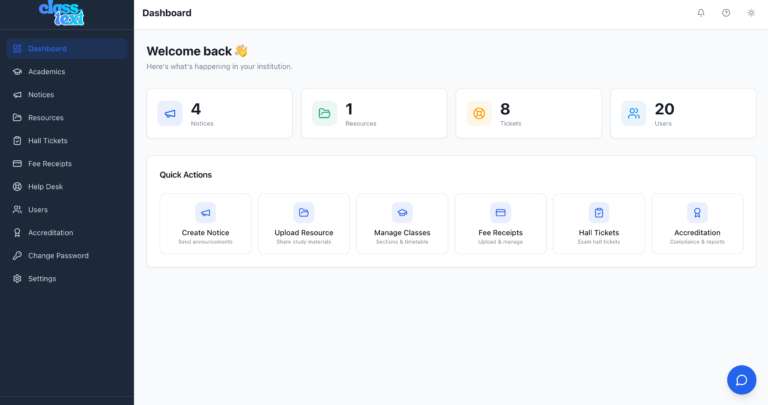Image resolution: width=768 pixels, height=405 pixels.
Task: Click the lifebuoy icon on Tickets card
Action: [x=479, y=113]
